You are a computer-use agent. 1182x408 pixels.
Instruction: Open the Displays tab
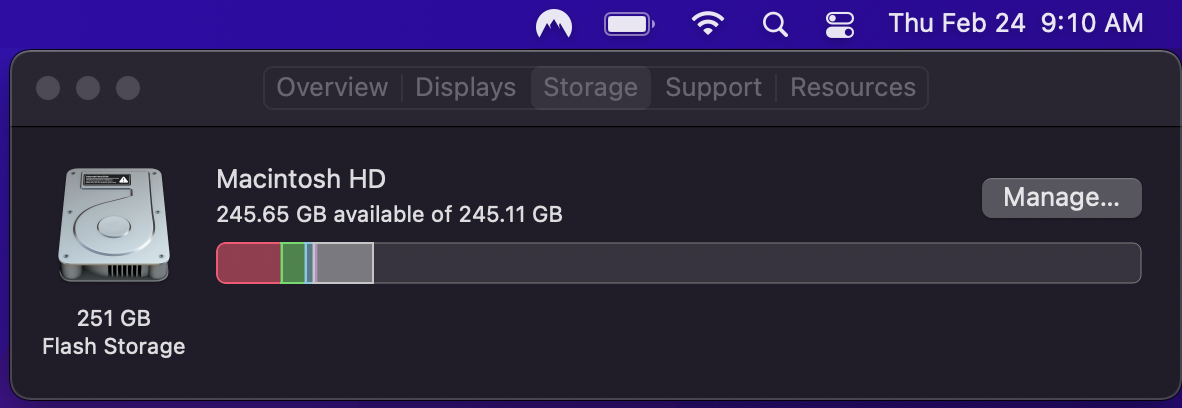pyautogui.click(x=466, y=88)
